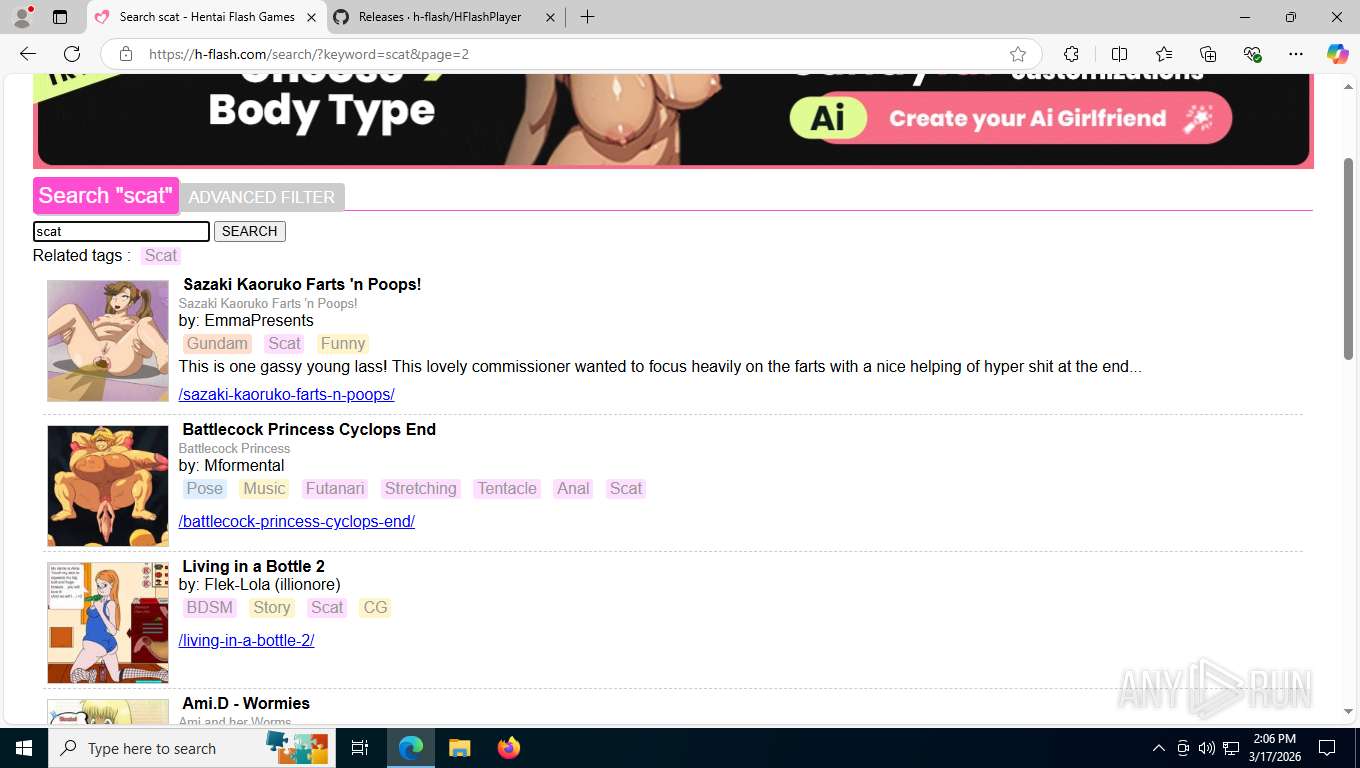Toggle split screen view
Image resolution: width=1360 pixels, height=768 pixels.
pos(1120,54)
